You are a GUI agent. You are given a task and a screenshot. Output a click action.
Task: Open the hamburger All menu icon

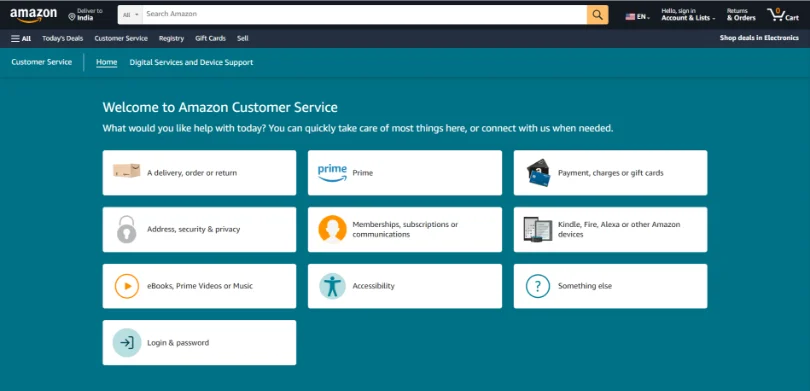coord(15,38)
